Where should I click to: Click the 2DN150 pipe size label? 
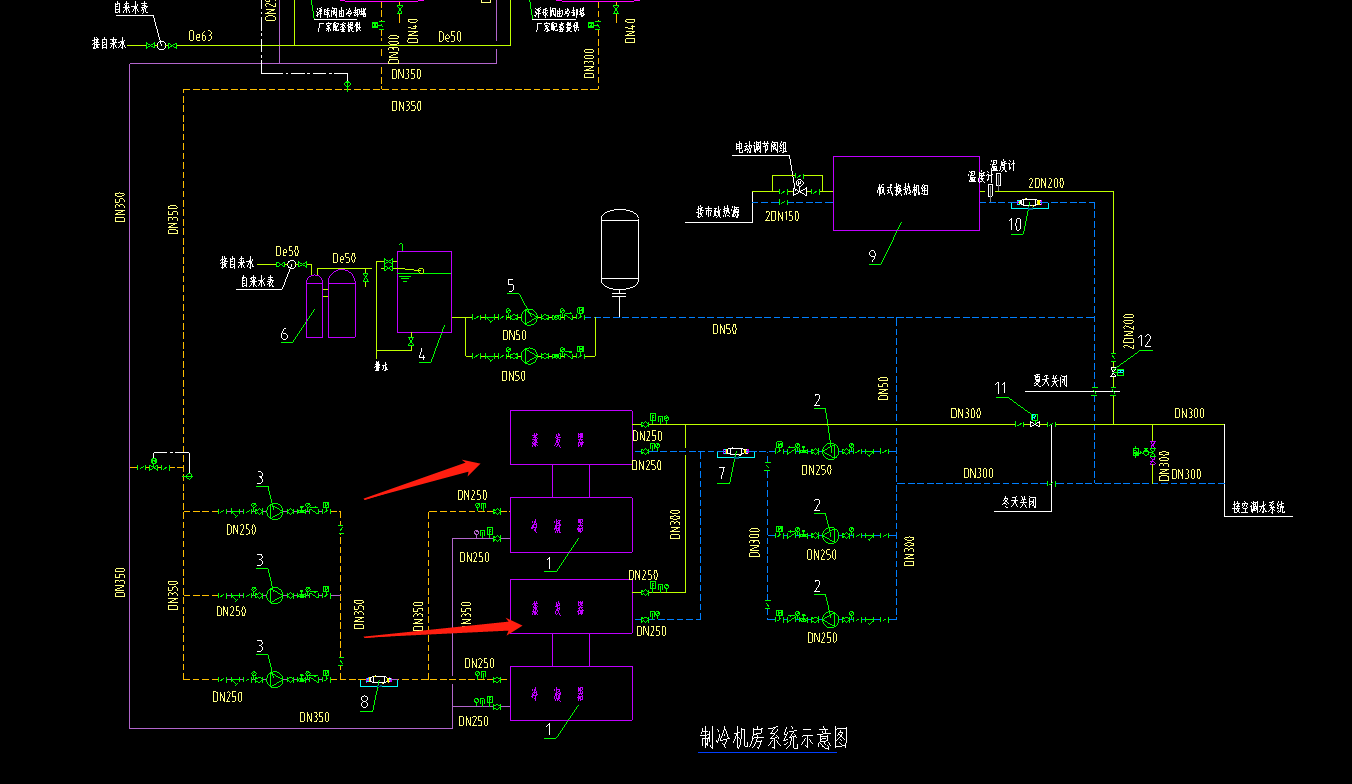click(x=781, y=216)
